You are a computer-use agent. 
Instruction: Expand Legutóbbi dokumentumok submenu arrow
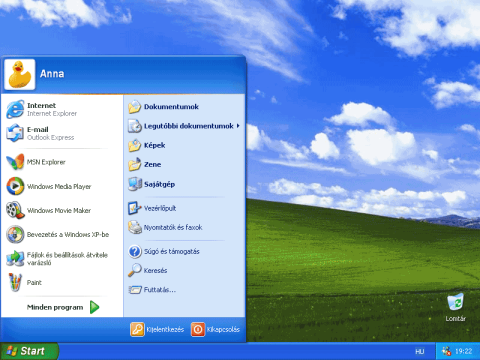[x=238, y=126]
